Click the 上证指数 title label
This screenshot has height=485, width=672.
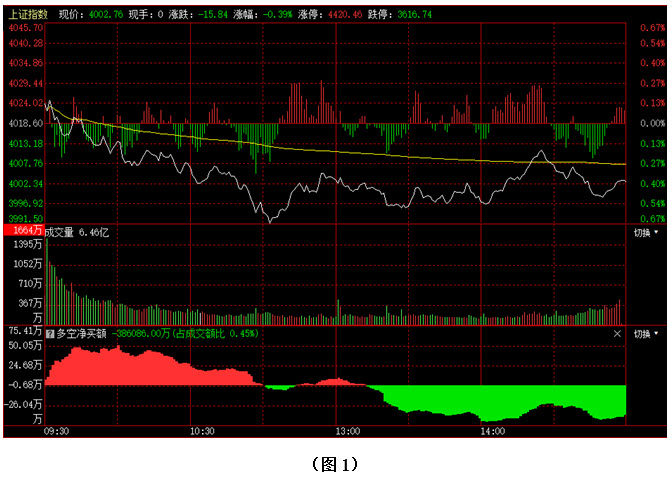click(27, 15)
